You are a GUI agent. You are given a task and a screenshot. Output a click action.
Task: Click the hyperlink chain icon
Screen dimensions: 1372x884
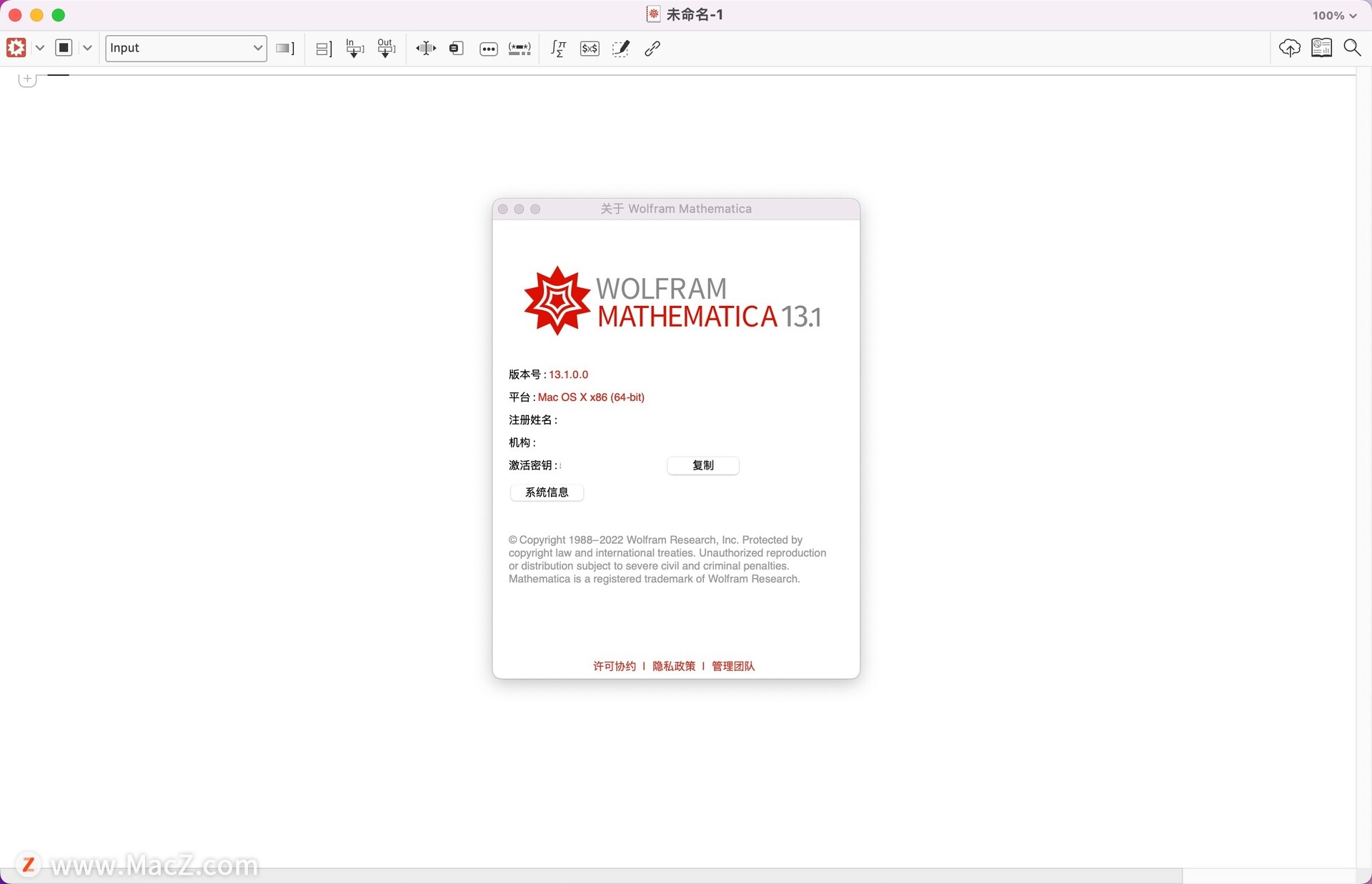652,48
